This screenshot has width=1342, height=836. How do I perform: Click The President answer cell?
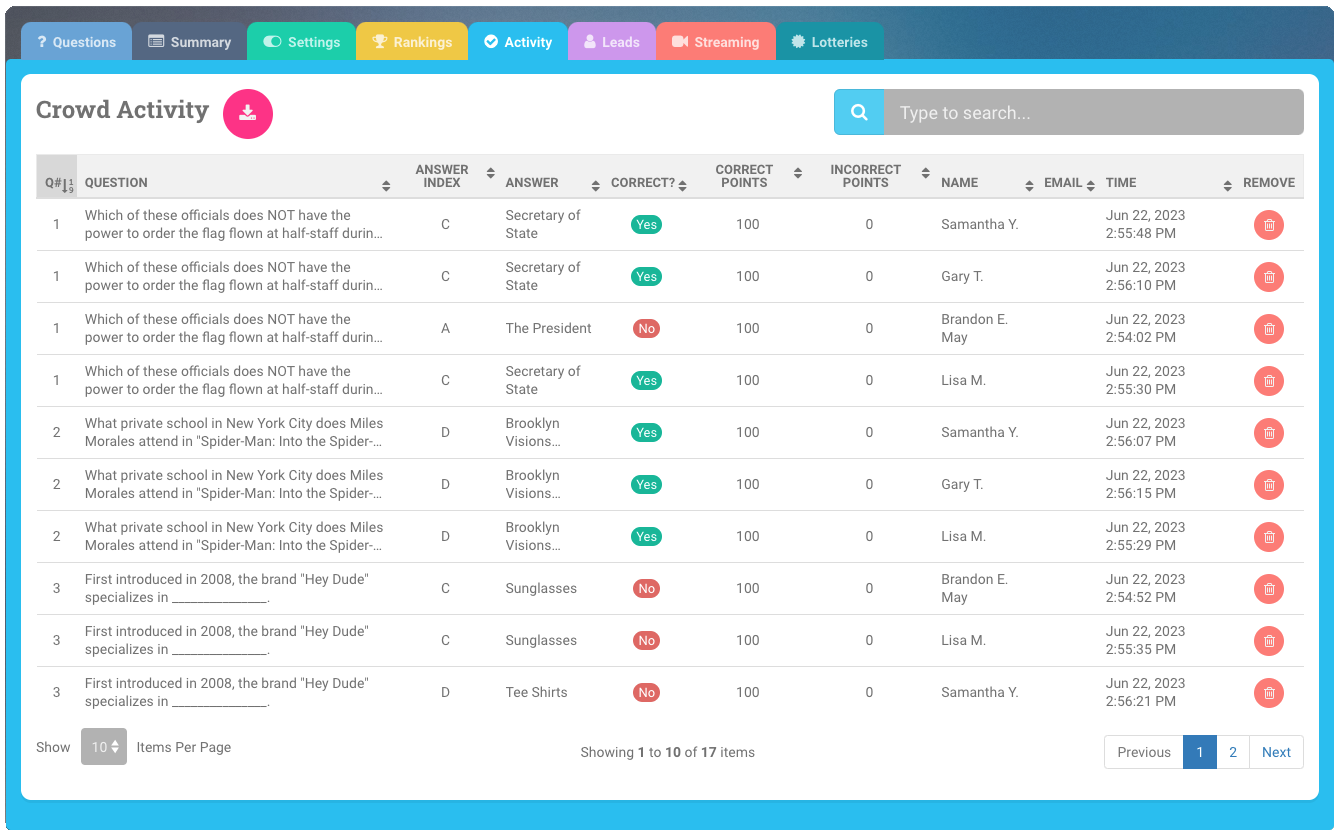coord(548,328)
